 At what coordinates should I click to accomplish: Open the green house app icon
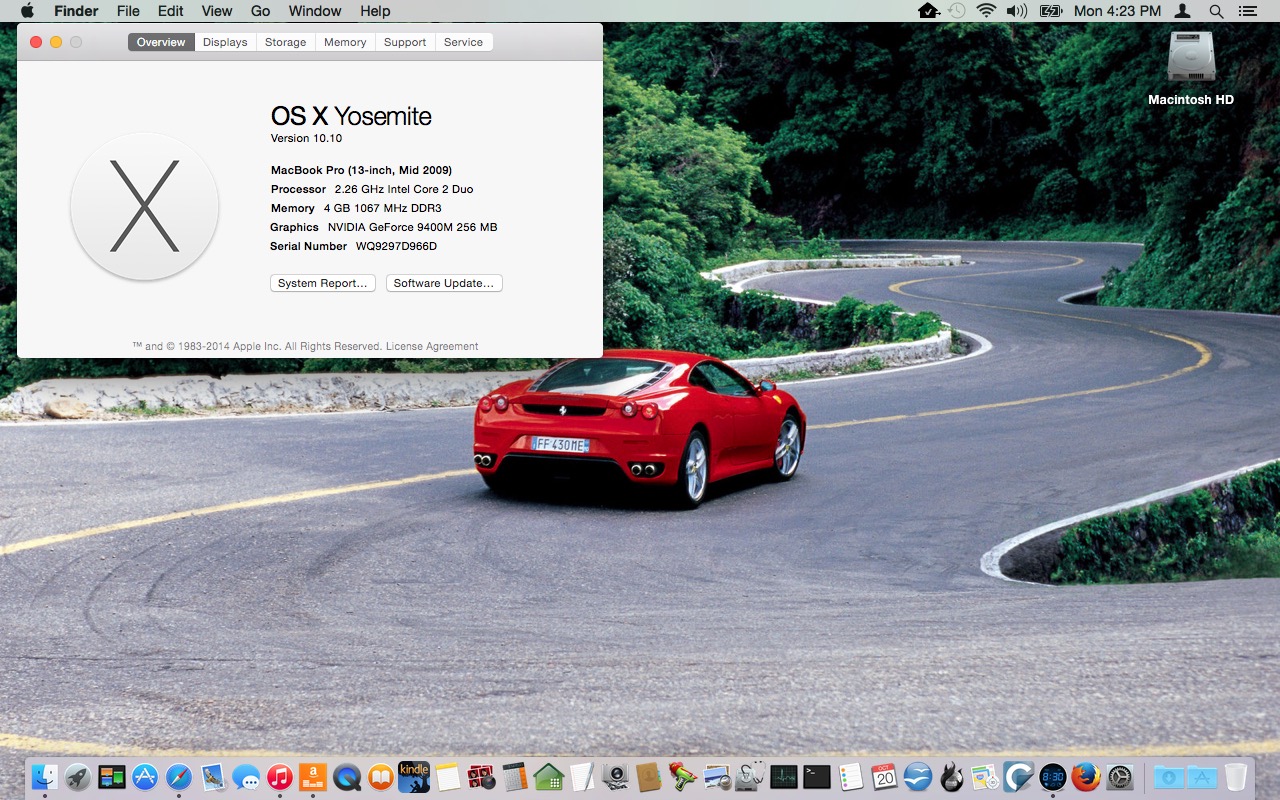click(x=548, y=777)
